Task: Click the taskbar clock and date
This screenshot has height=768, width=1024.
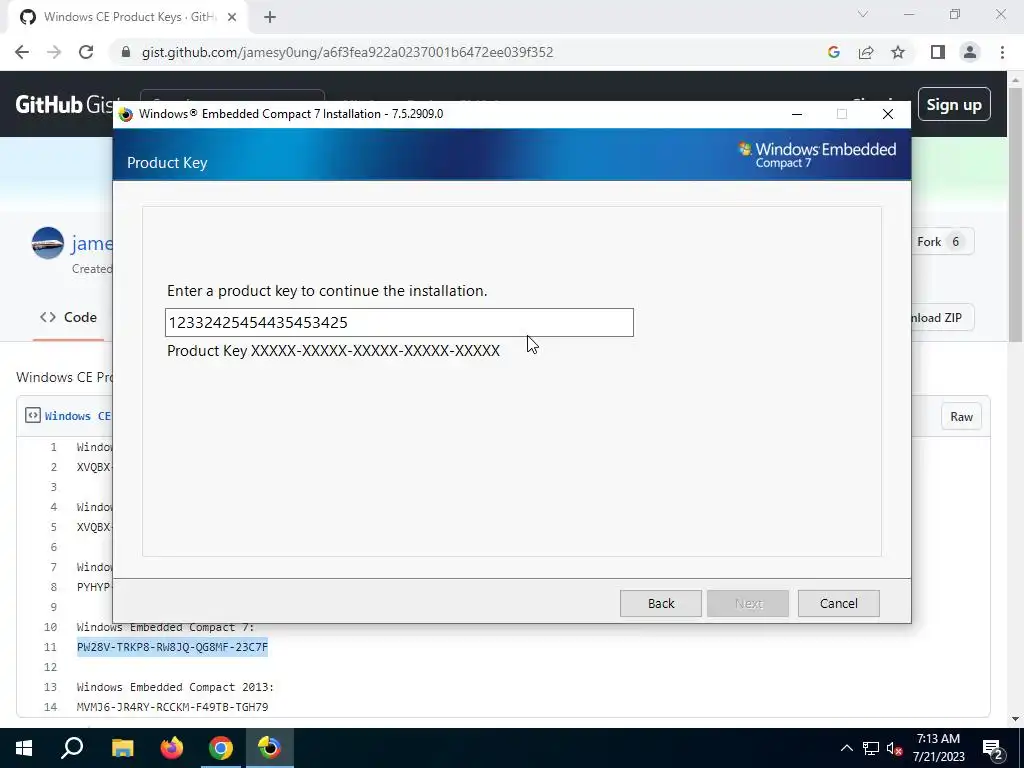Action: pyautogui.click(x=938, y=748)
